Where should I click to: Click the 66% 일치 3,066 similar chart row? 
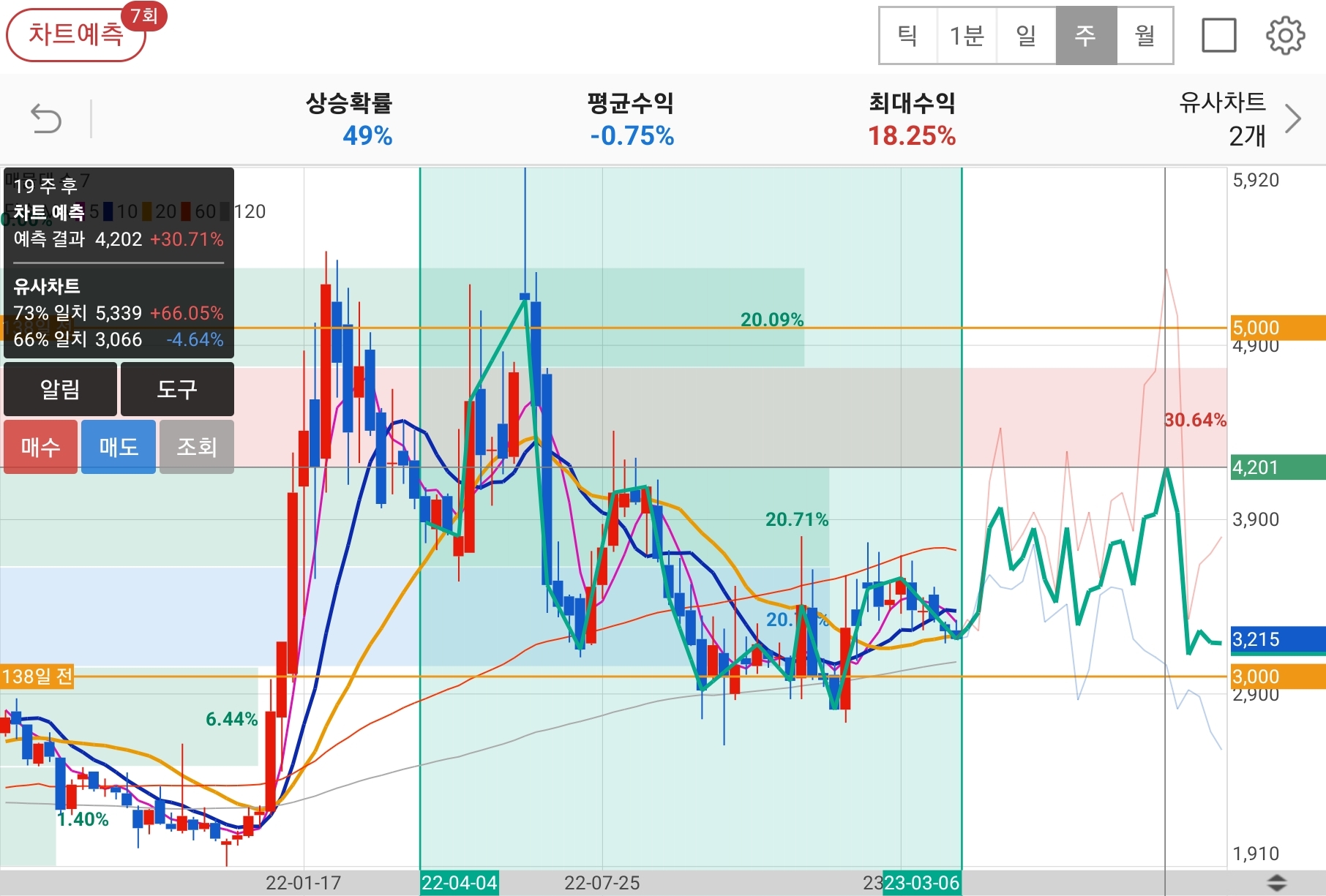119,339
